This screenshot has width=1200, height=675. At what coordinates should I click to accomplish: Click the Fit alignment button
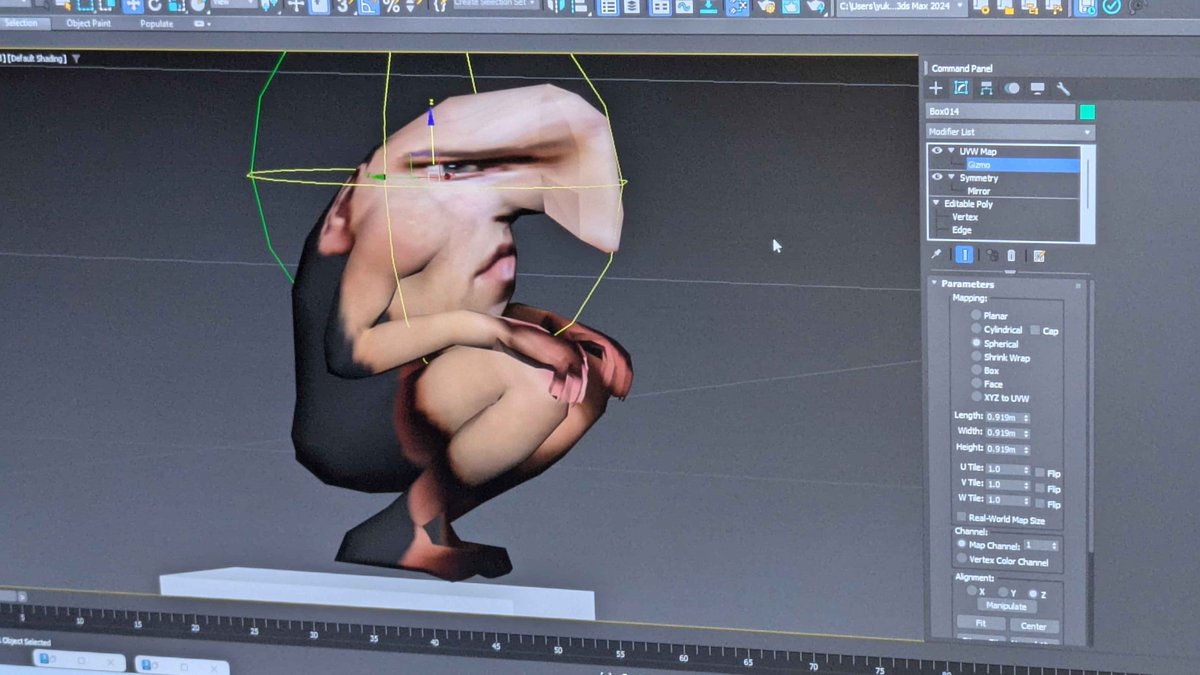pyautogui.click(x=981, y=625)
